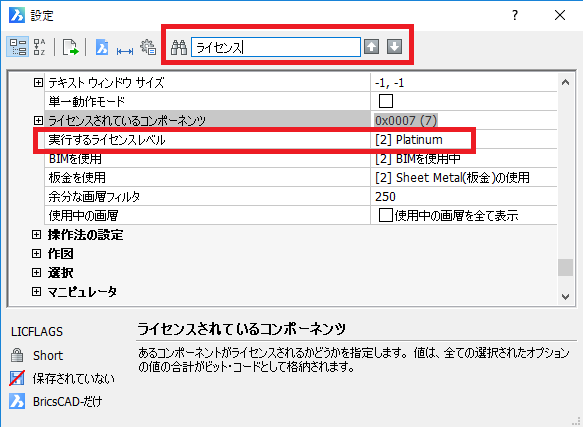Click the lock icon beside Short
583x427 pixels.
coord(17,355)
